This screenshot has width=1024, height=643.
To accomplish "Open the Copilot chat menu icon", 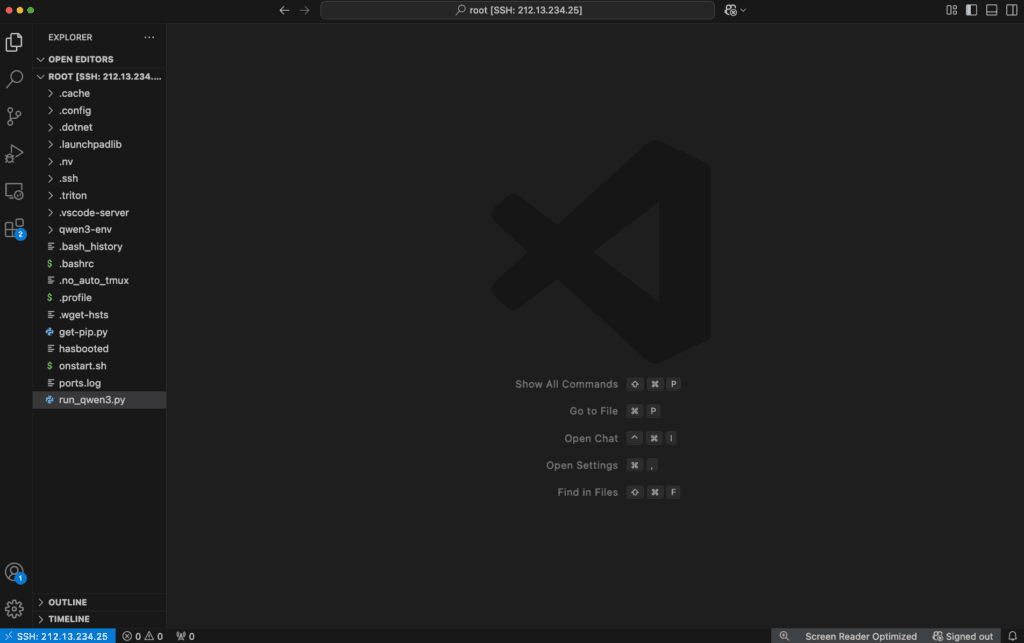I will (x=730, y=10).
